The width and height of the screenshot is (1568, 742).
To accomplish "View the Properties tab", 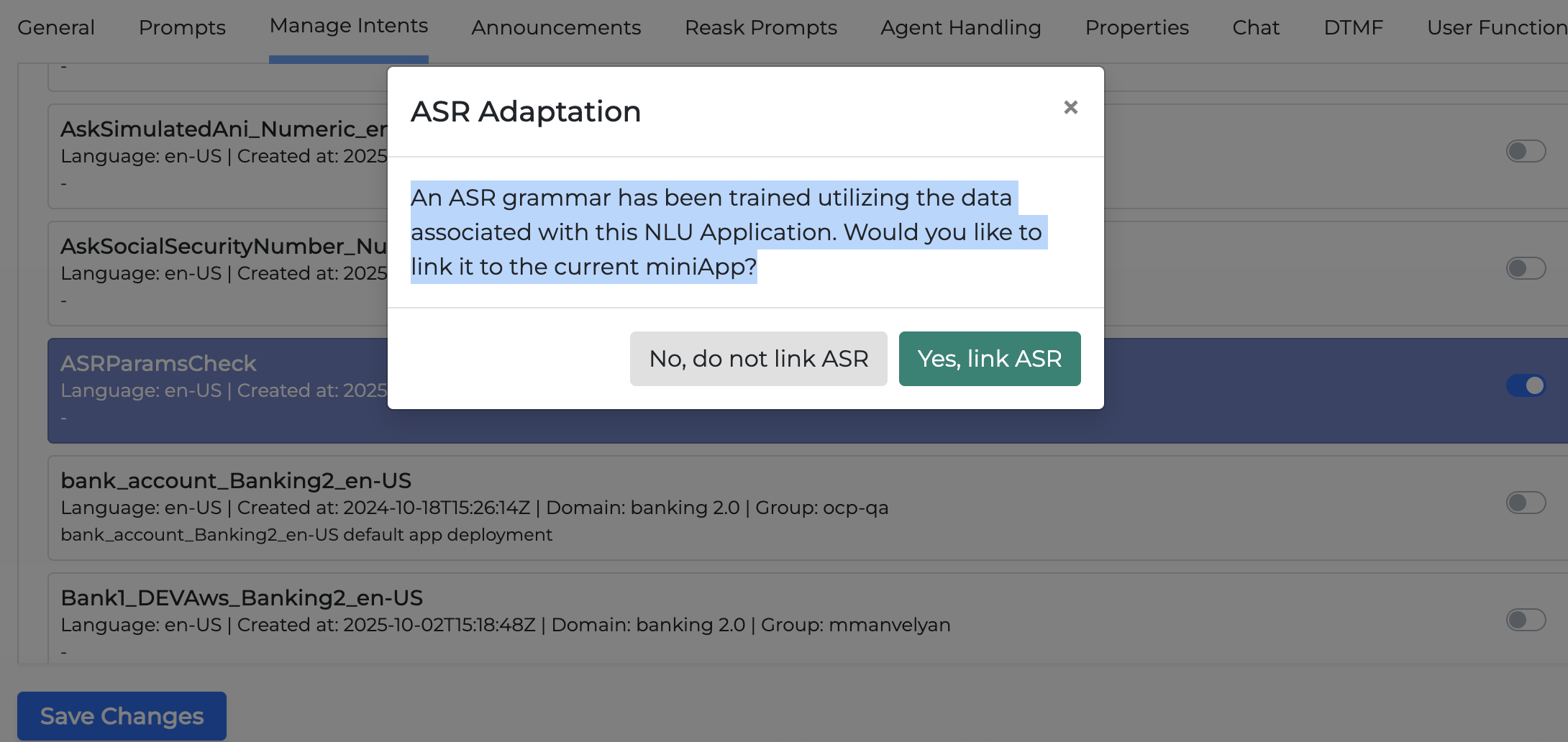I will [1136, 28].
